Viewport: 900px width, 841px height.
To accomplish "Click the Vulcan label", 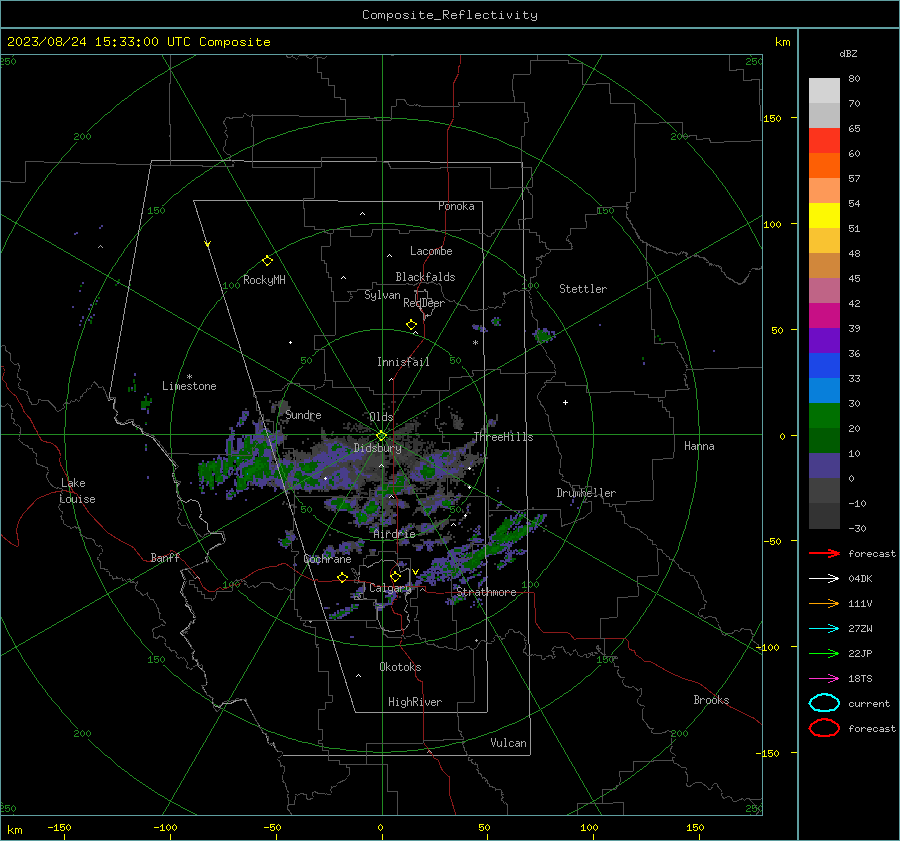I will [x=508, y=743].
